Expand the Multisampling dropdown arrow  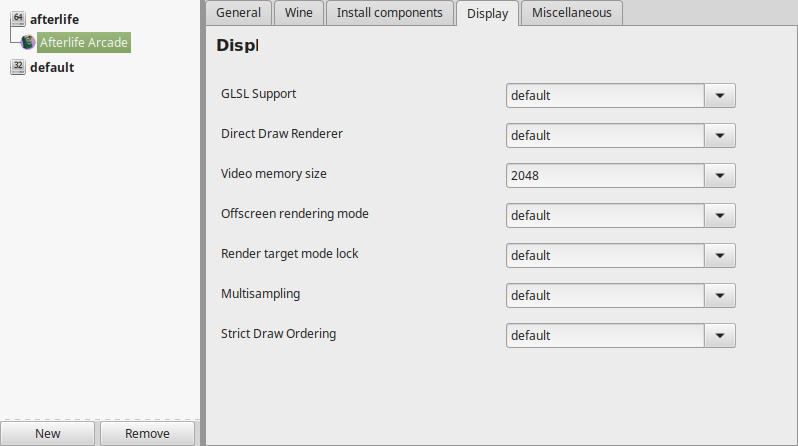720,295
